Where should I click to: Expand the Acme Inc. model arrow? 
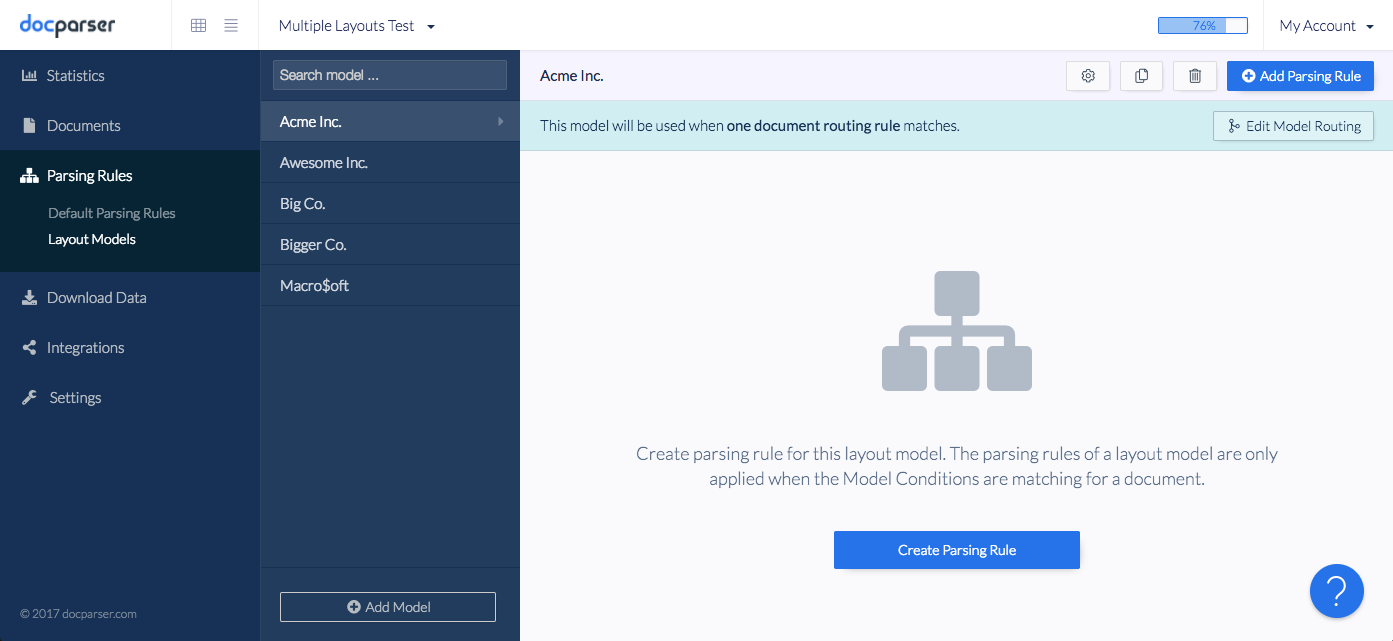[501, 122]
